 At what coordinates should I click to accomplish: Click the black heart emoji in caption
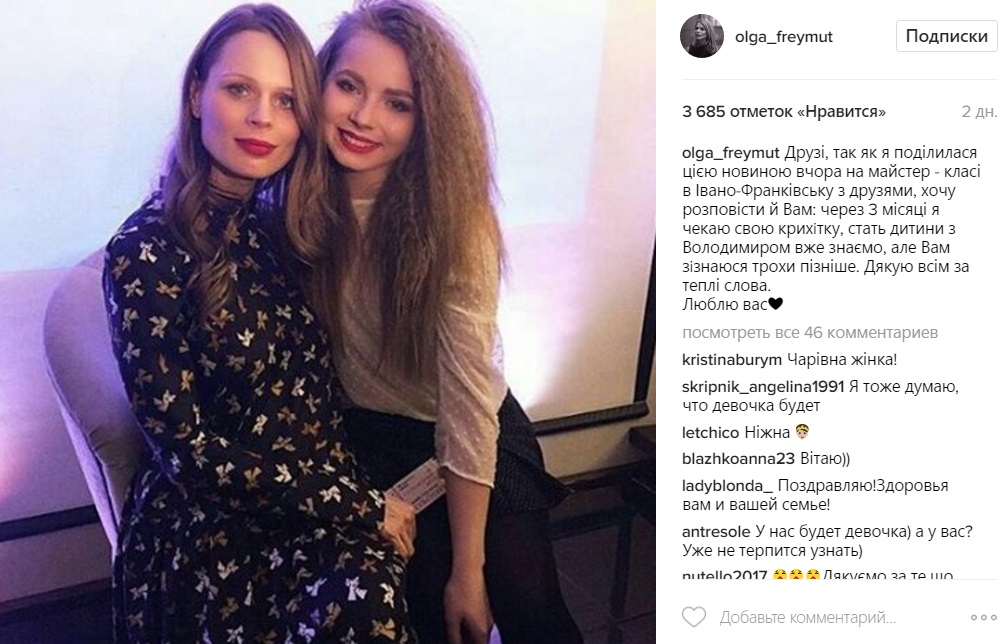775,305
